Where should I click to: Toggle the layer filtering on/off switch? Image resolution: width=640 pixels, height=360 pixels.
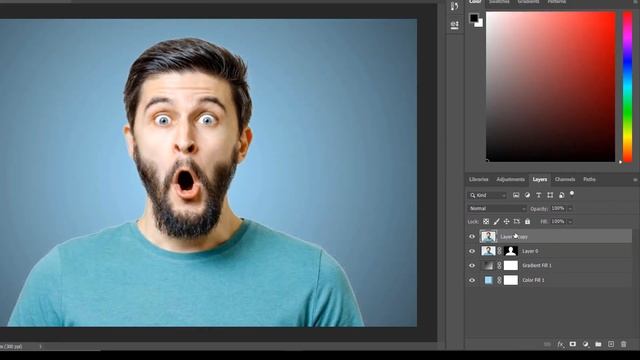coord(572,193)
